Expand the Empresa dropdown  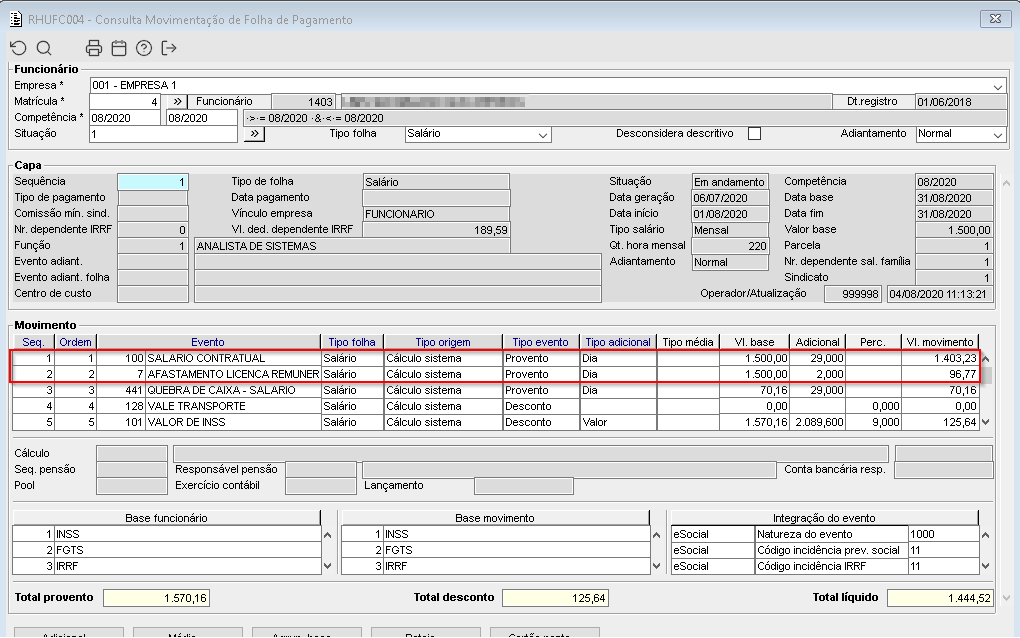[x=998, y=86]
